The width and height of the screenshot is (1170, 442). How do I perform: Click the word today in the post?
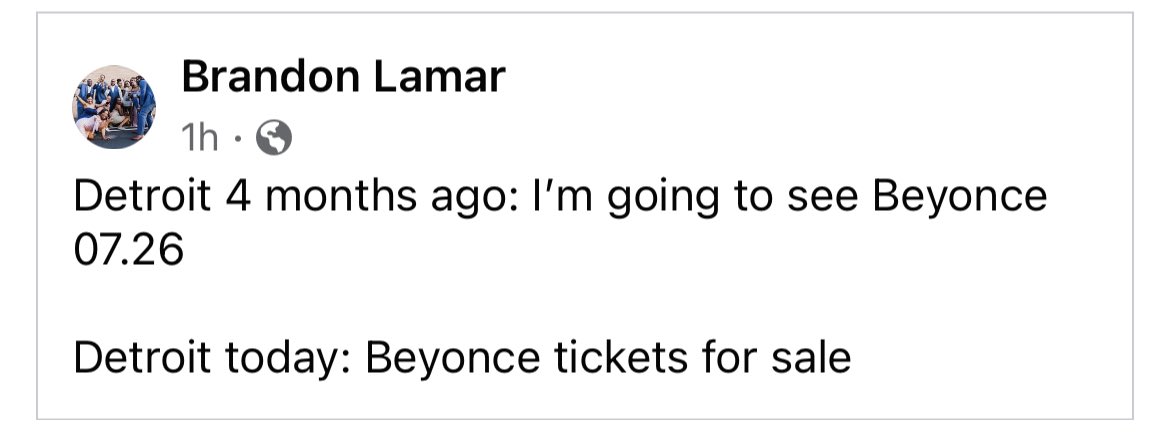[287, 360]
